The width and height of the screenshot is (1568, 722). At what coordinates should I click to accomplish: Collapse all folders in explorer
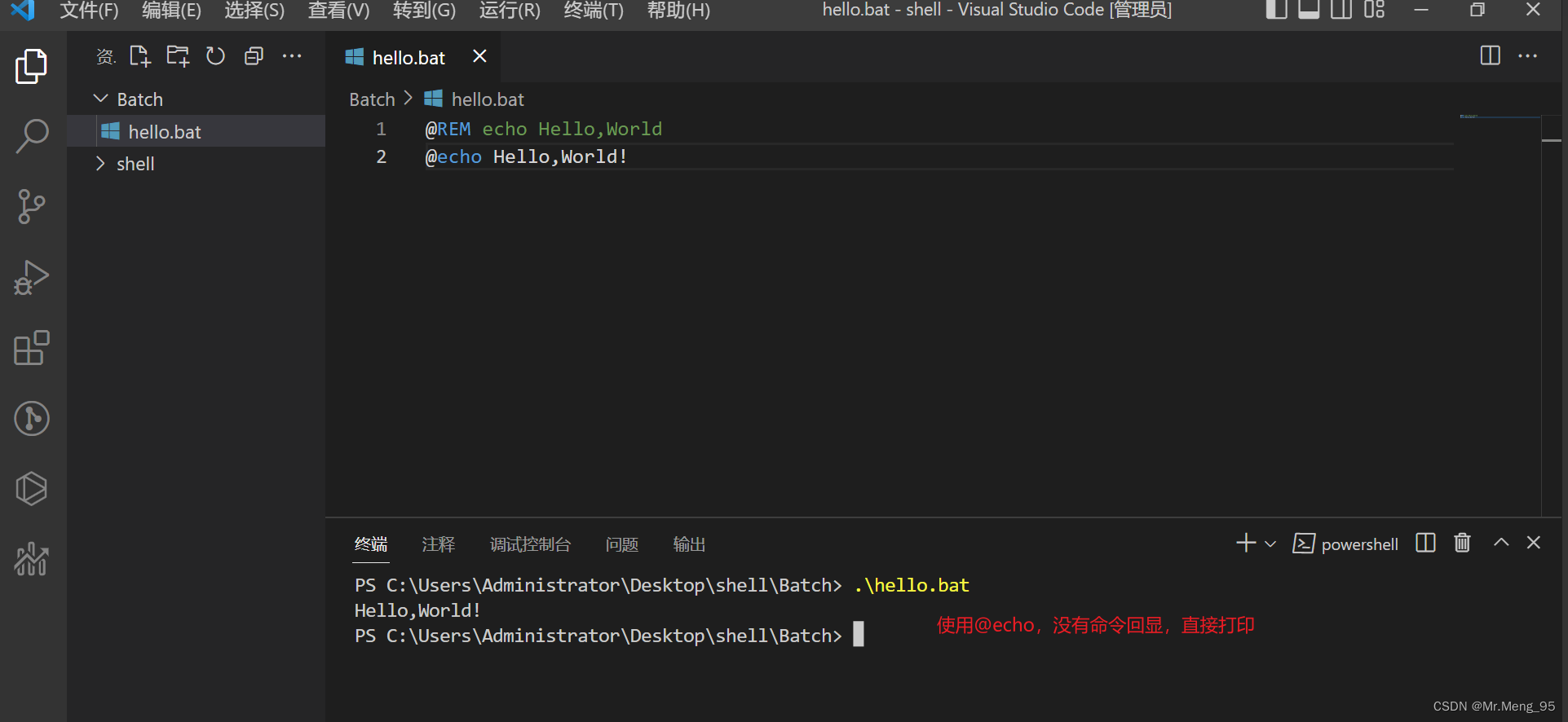[x=254, y=56]
